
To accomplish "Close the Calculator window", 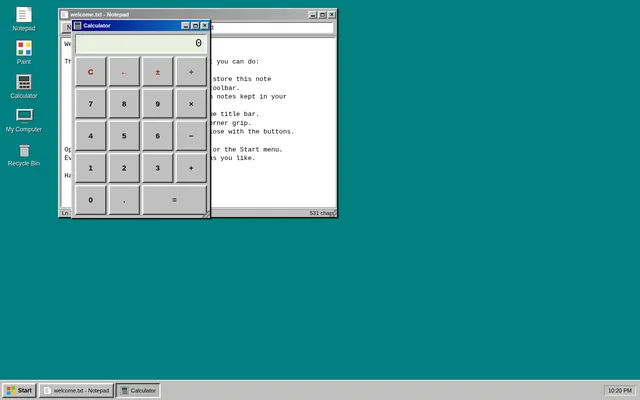I will point(204,26).
